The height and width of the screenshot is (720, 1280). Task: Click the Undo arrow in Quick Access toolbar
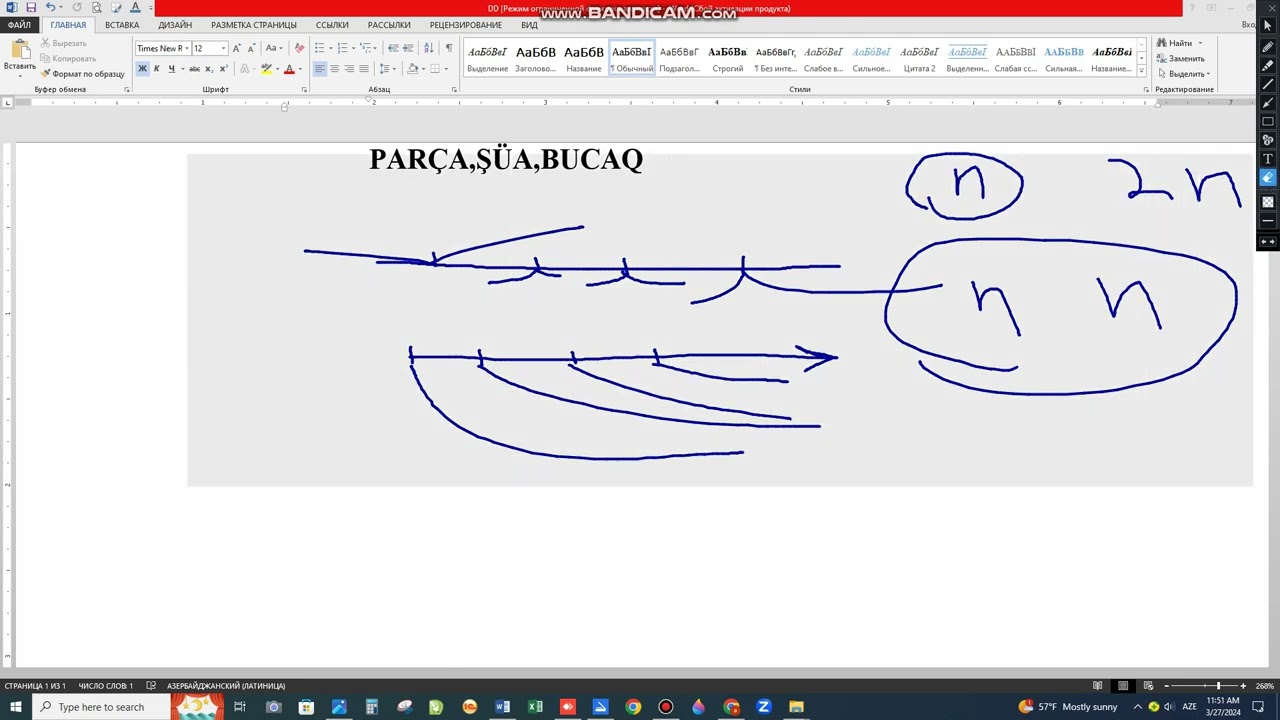tap(50, 8)
